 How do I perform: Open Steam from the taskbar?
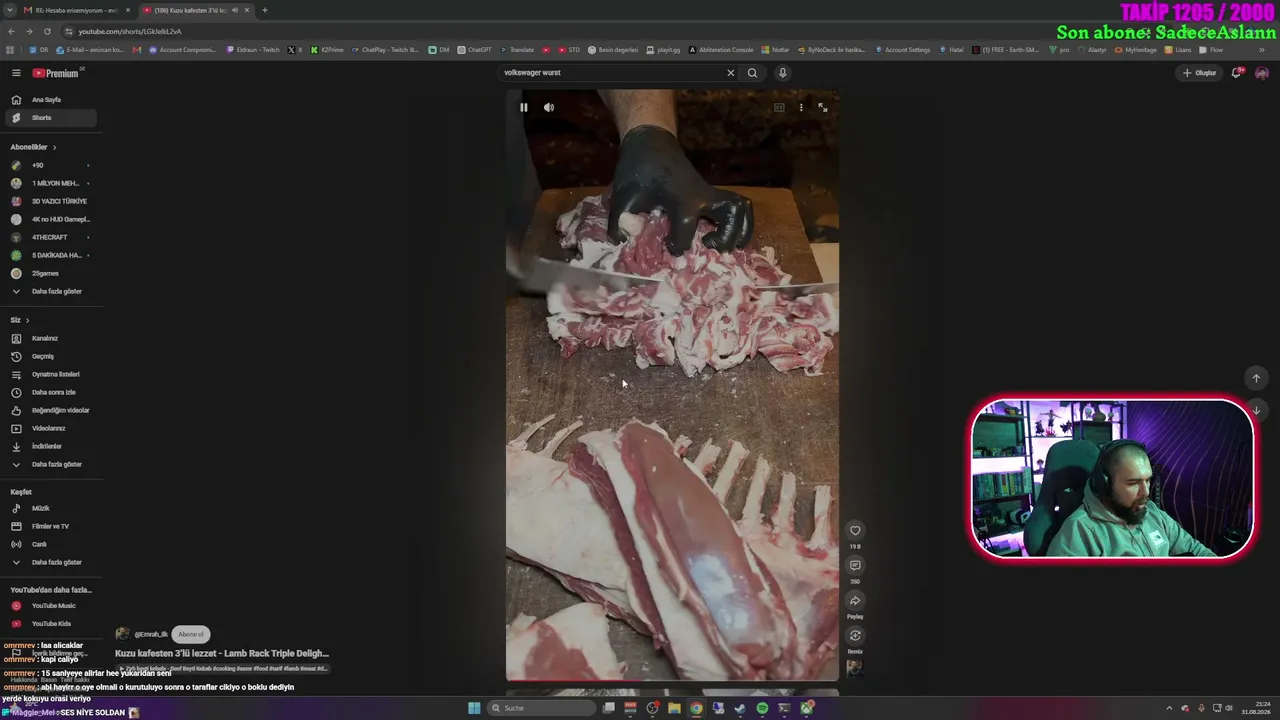coord(740,708)
